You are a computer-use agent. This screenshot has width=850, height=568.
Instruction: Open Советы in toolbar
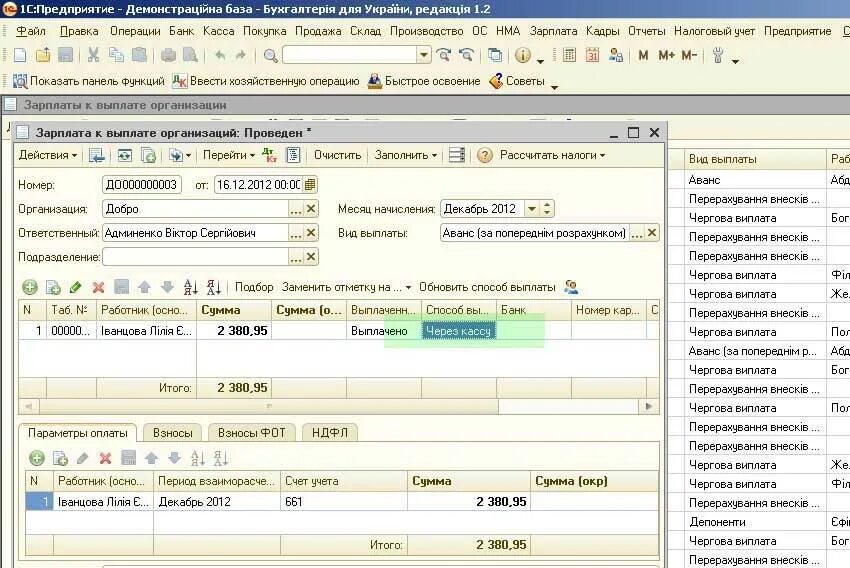click(x=517, y=81)
